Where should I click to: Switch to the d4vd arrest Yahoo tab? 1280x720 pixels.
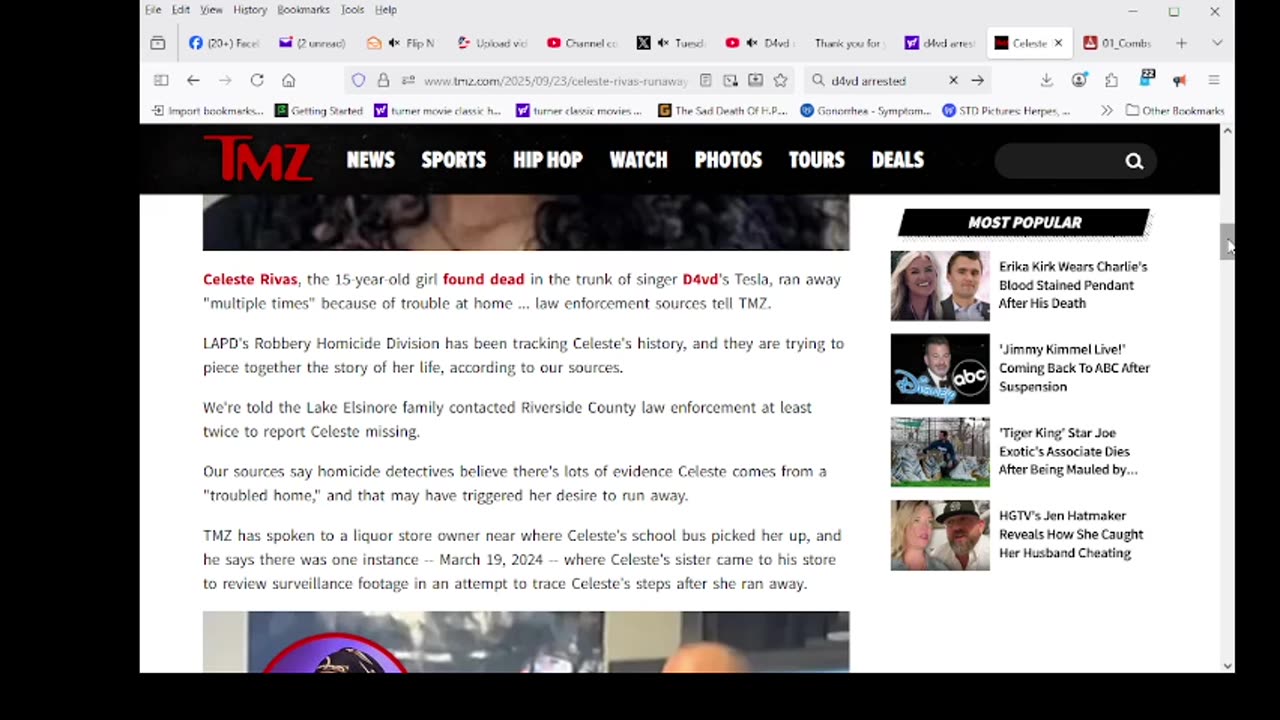click(939, 43)
